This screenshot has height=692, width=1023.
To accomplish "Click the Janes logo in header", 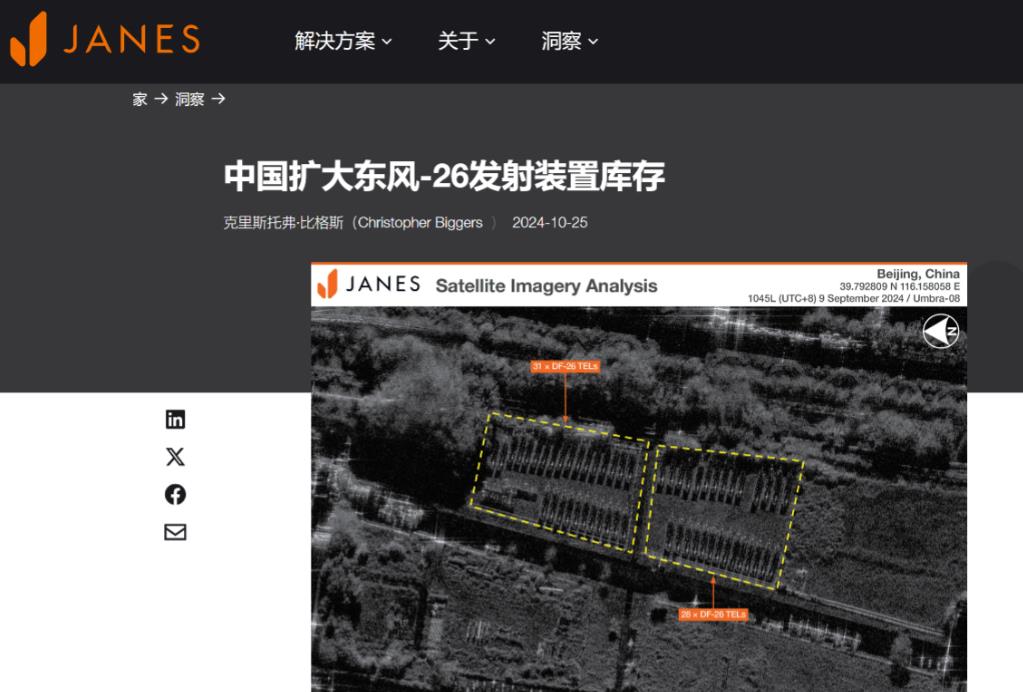I will [x=105, y=39].
